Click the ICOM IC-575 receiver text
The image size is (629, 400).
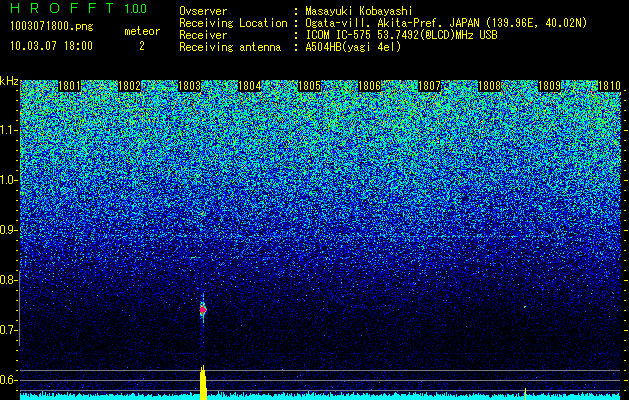[x=401, y=35]
